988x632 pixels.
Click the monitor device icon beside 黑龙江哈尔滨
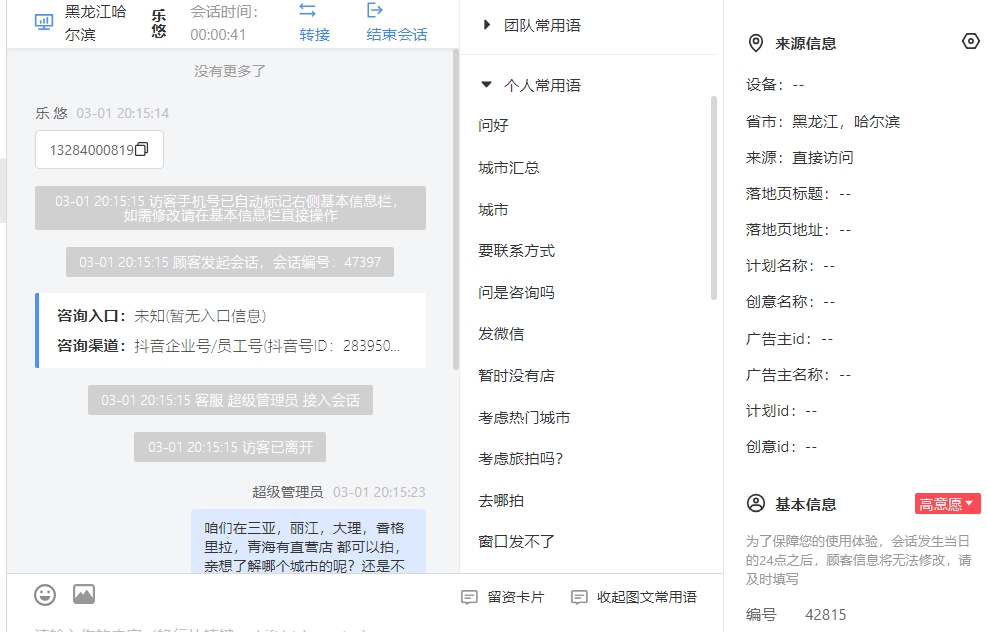[x=43, y=23]
